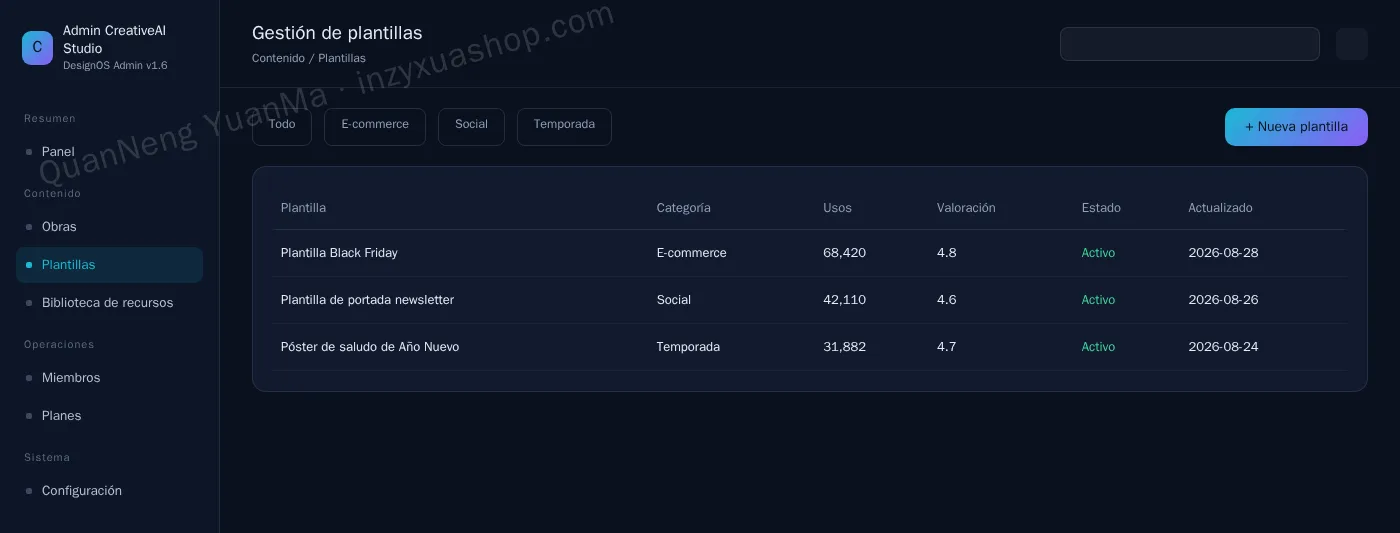The height and width of the screenshot is (533, 1400).
Task: Open Biblioteca de recursos
Action: (x=109, y=303)
